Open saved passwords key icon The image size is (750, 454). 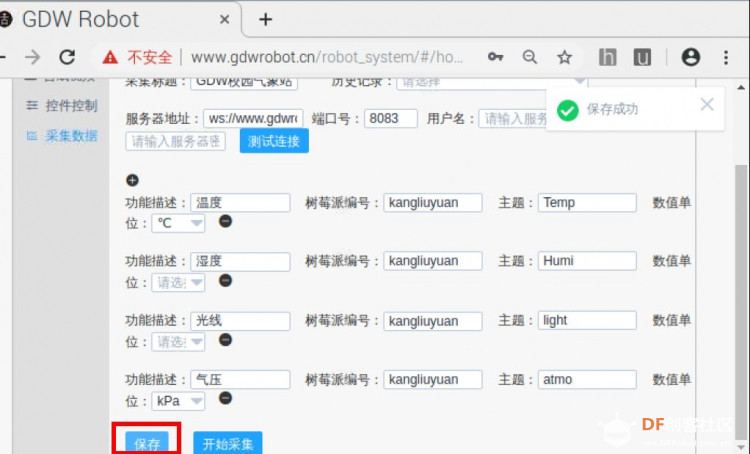496,57
